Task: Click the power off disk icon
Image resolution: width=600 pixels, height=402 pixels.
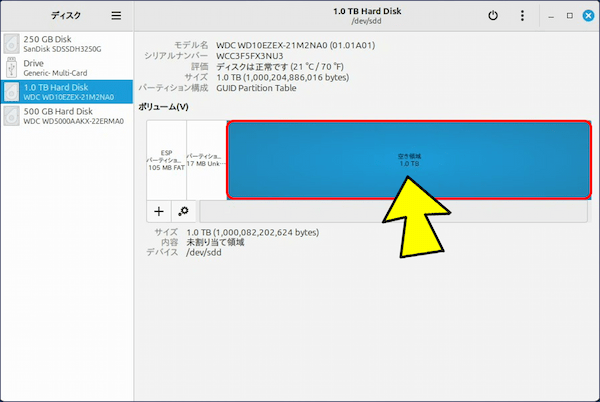Action: 492,16
